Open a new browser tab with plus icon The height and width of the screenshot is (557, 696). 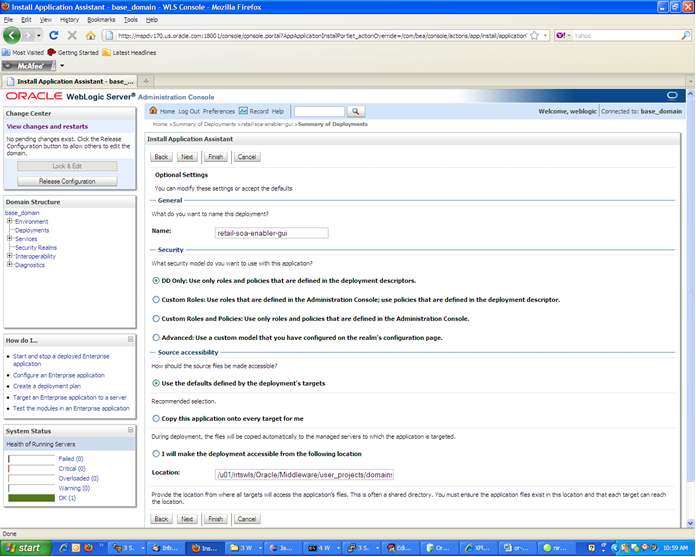pos(146,81)
